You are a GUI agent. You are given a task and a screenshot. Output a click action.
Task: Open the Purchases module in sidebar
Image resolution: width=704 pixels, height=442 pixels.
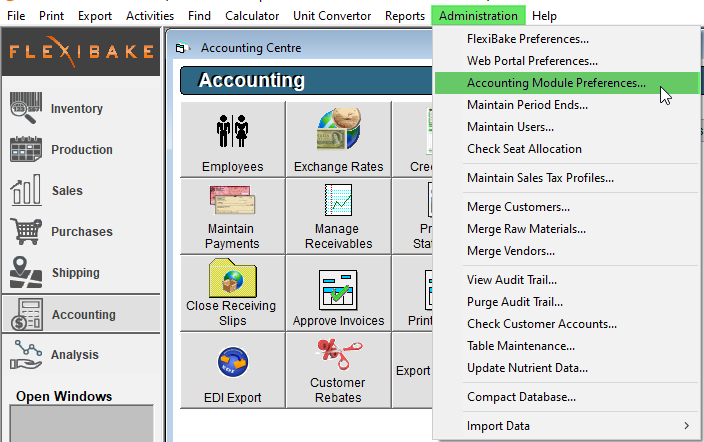81,231
